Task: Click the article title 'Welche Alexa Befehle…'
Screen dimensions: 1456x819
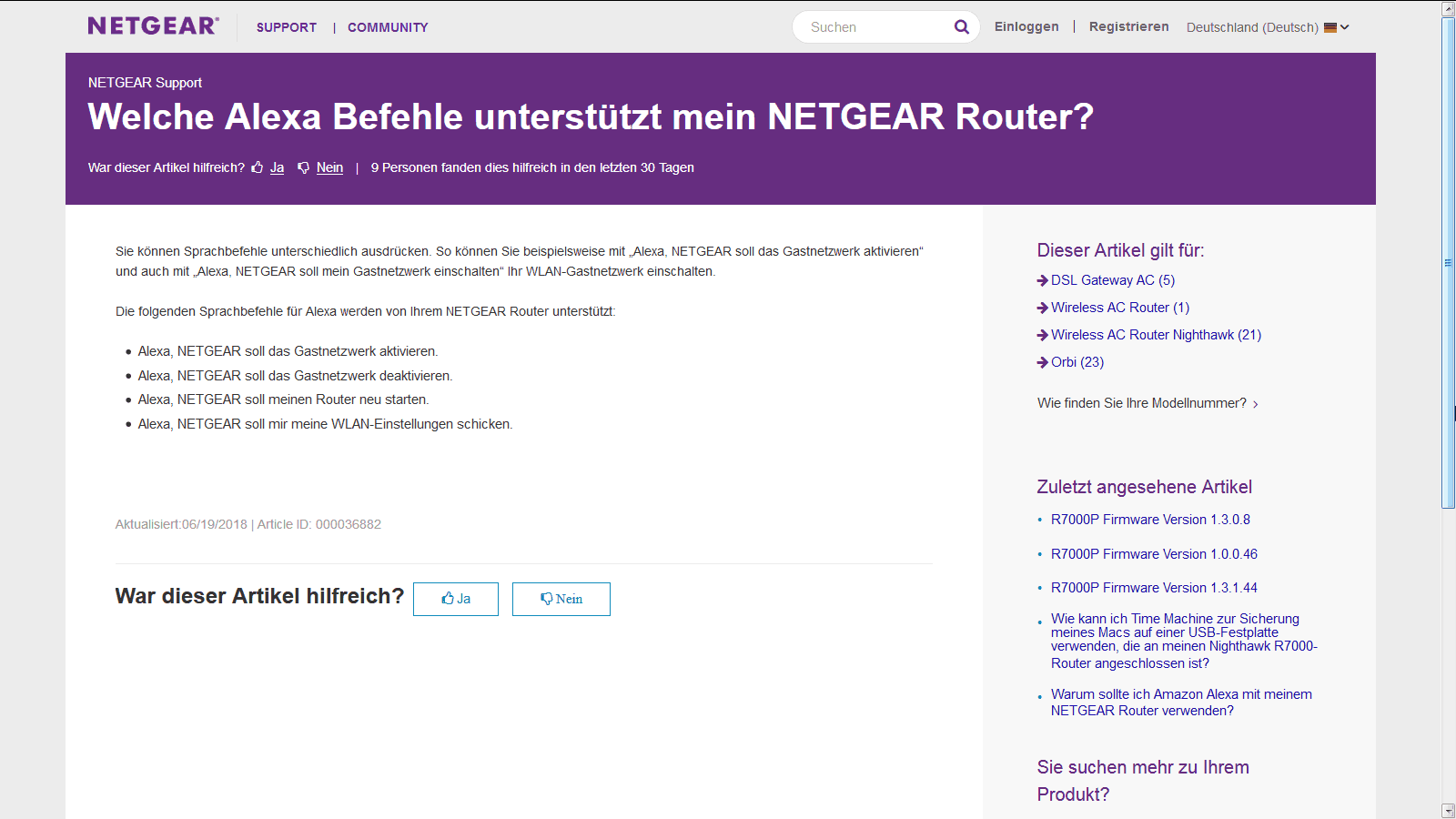Action: point(591,116)
